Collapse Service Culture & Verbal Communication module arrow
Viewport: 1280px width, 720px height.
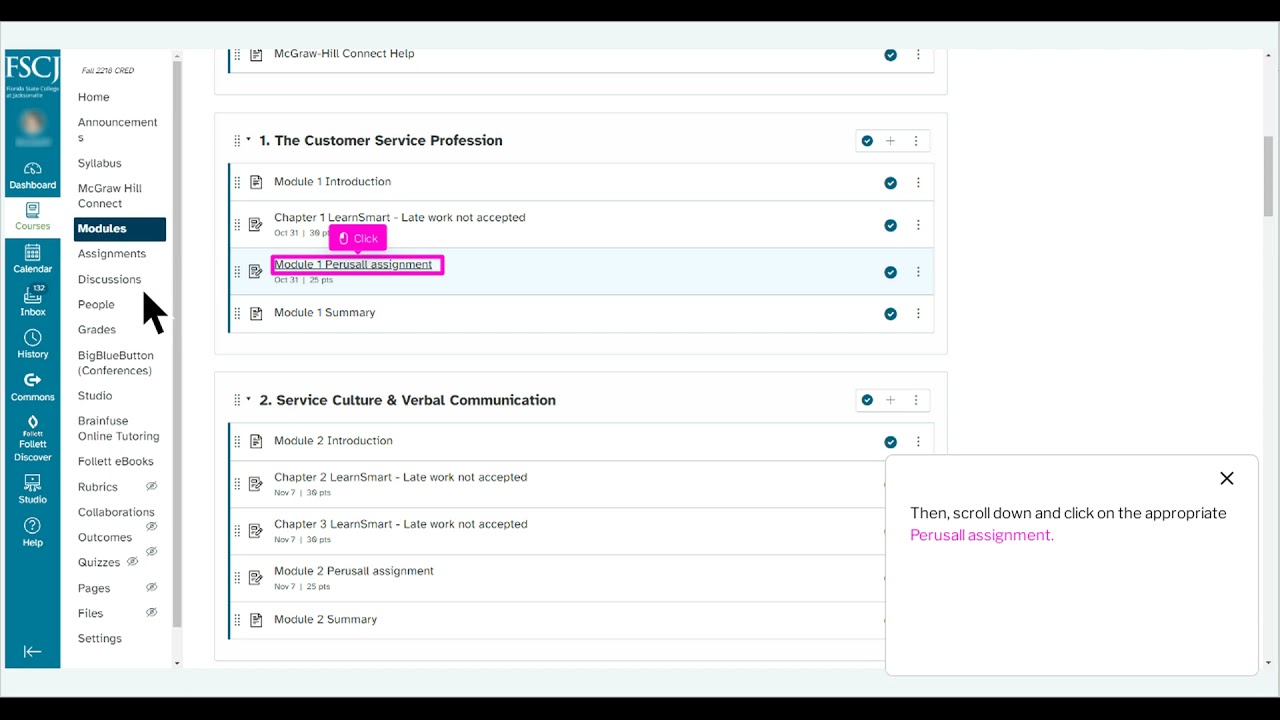249,399
